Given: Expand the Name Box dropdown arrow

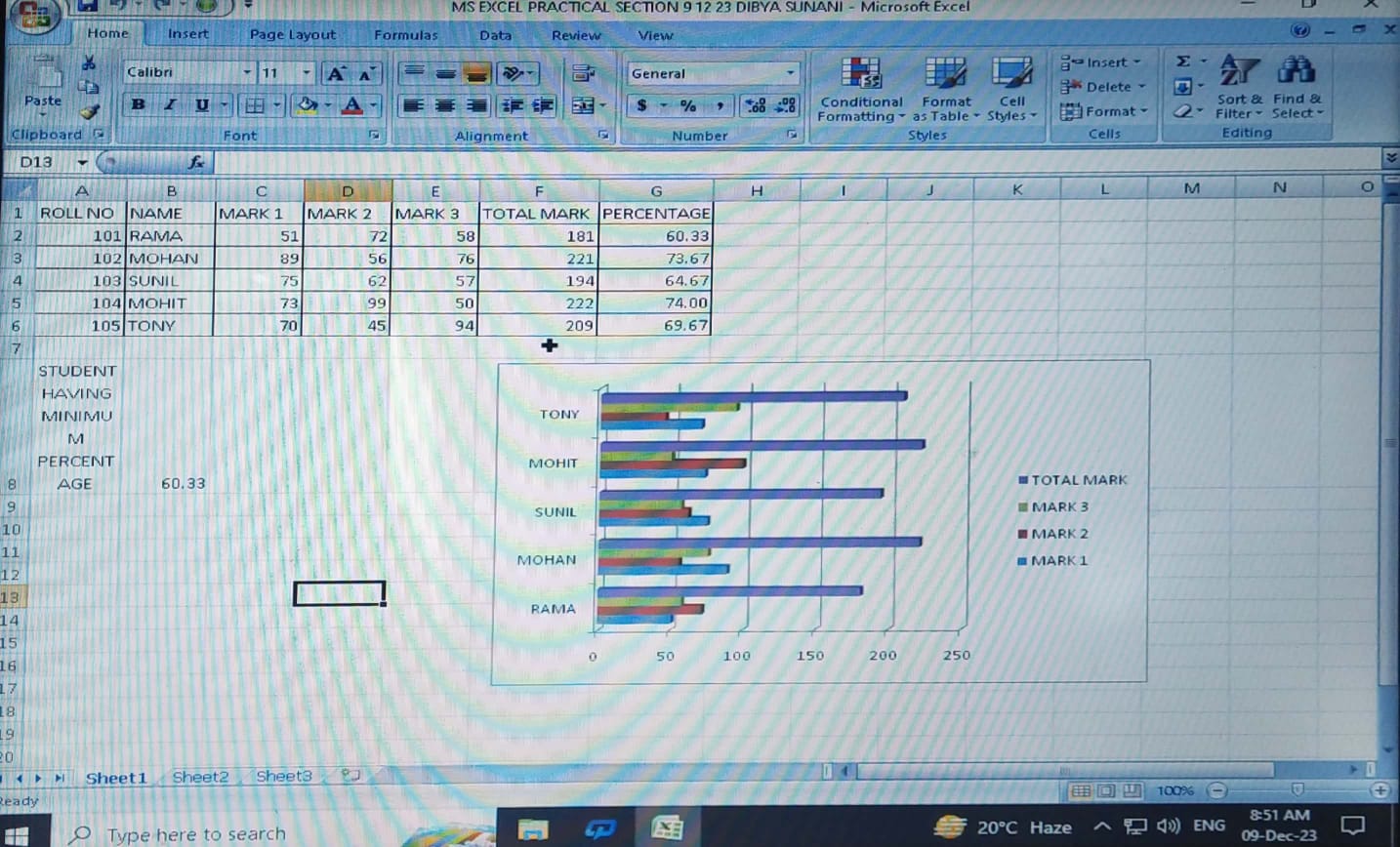Looking at the screenshot, I should coord(82,162).
